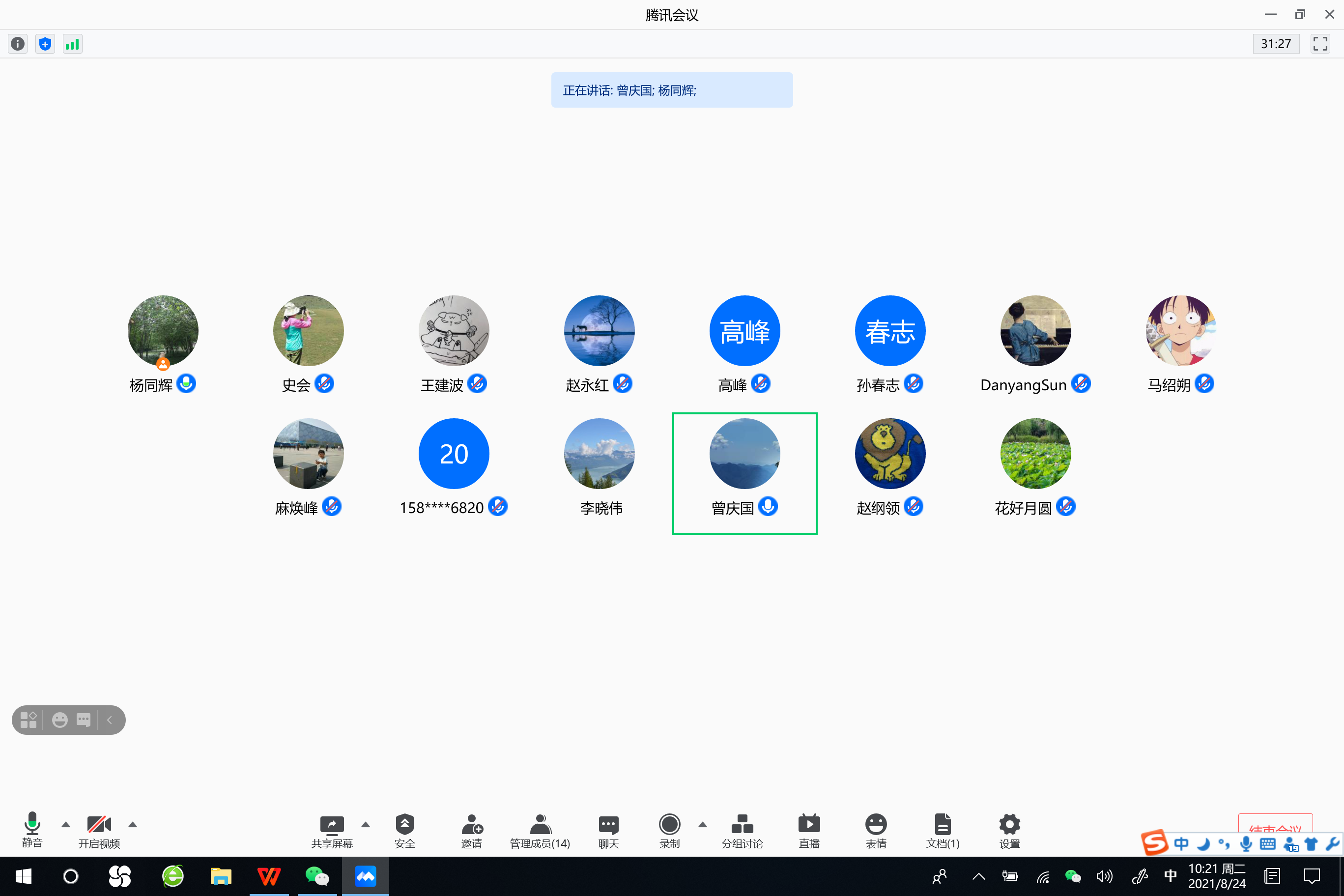This screenshot has height=896, width=1344.
Task: Expand share screen options arrow
Action: pyautogui.click(x=366, y=825)
